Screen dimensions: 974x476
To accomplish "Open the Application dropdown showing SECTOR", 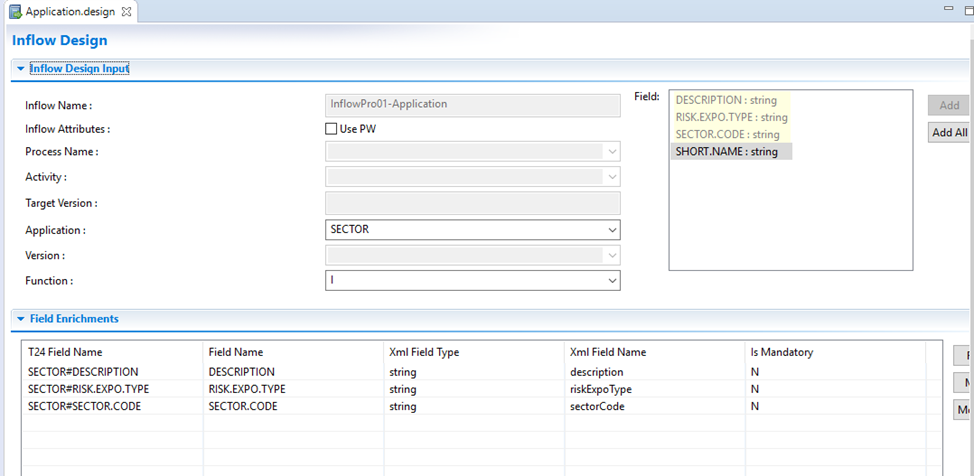I will pyautogui.click(x=611, y=230).
